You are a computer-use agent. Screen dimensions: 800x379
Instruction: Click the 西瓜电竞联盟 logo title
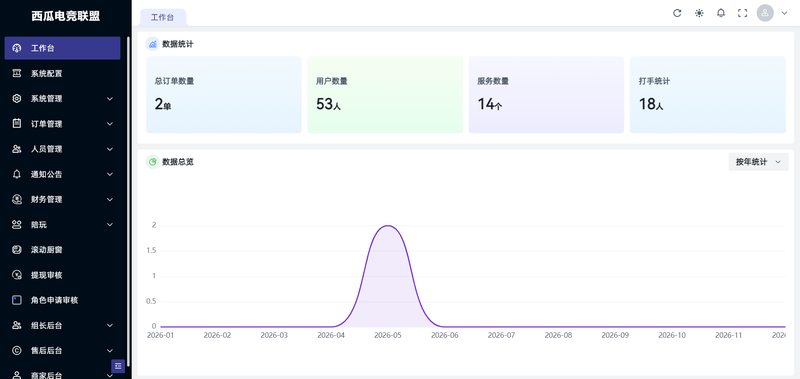(65, 16)
